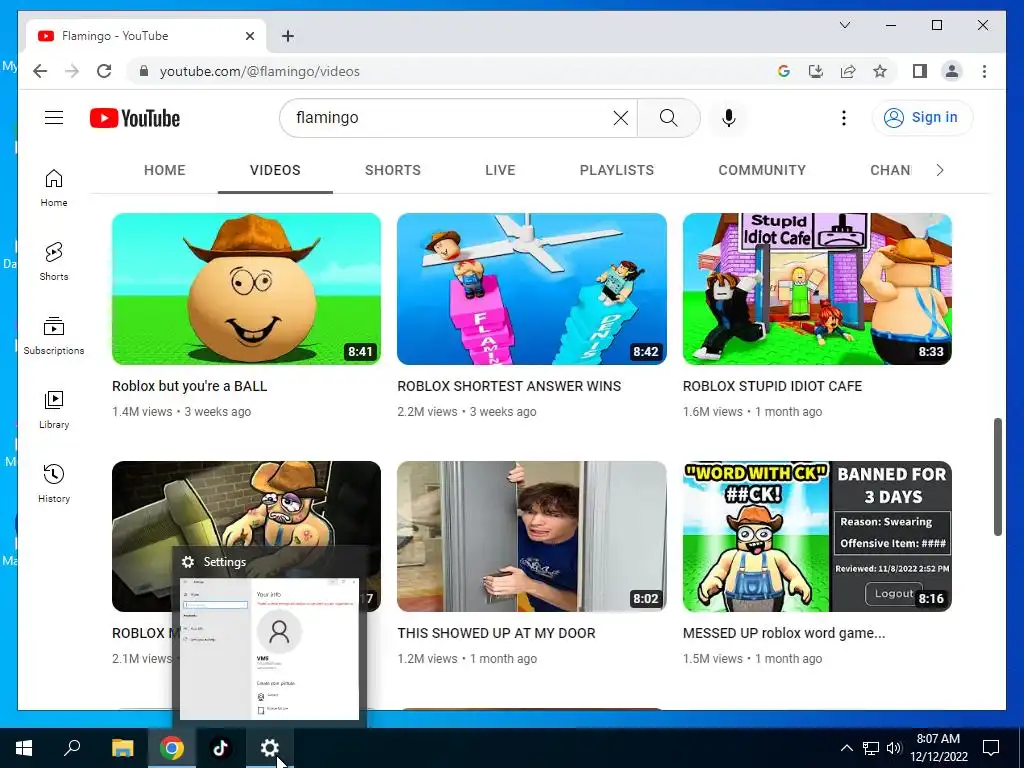Install app via address bar icon

click(816, 71)
